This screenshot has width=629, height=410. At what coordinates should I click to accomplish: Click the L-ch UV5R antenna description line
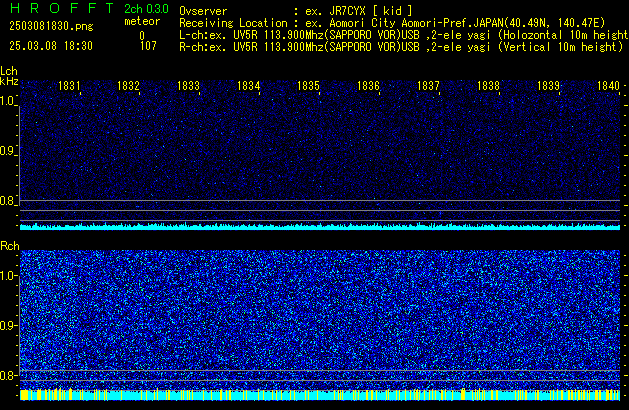coord(404,35)
